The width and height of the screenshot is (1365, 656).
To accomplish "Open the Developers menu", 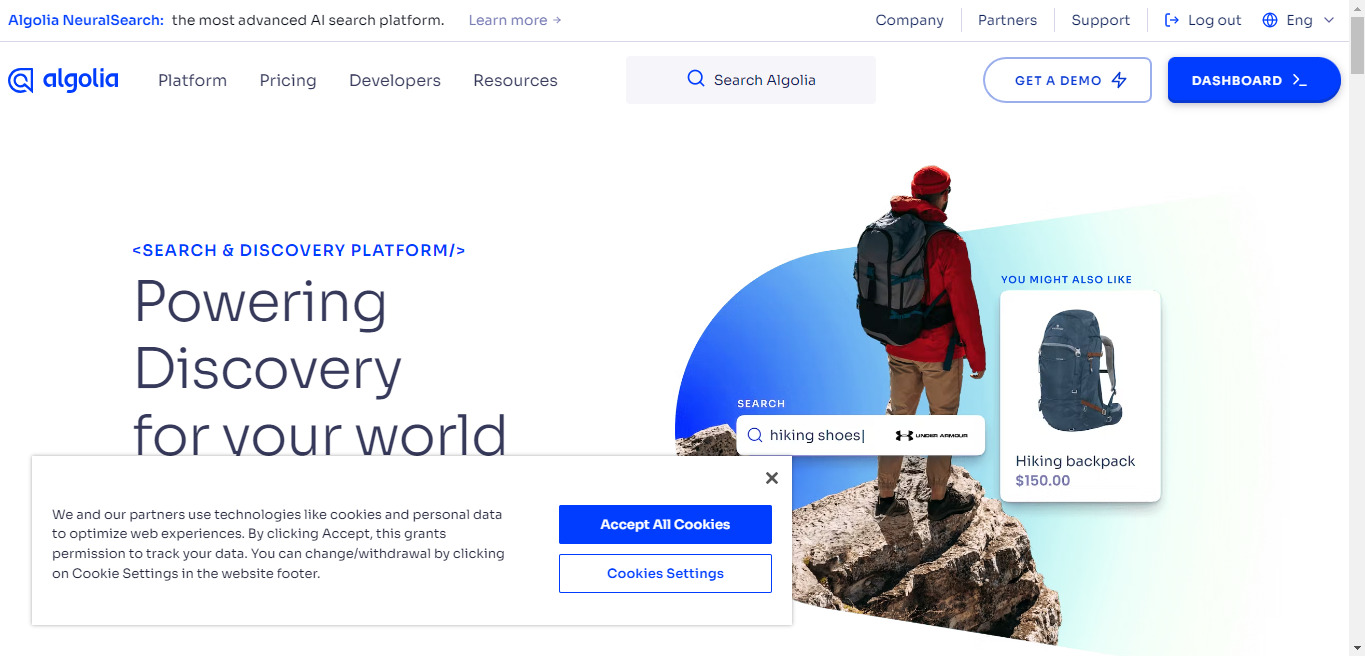I will (395, 80).
